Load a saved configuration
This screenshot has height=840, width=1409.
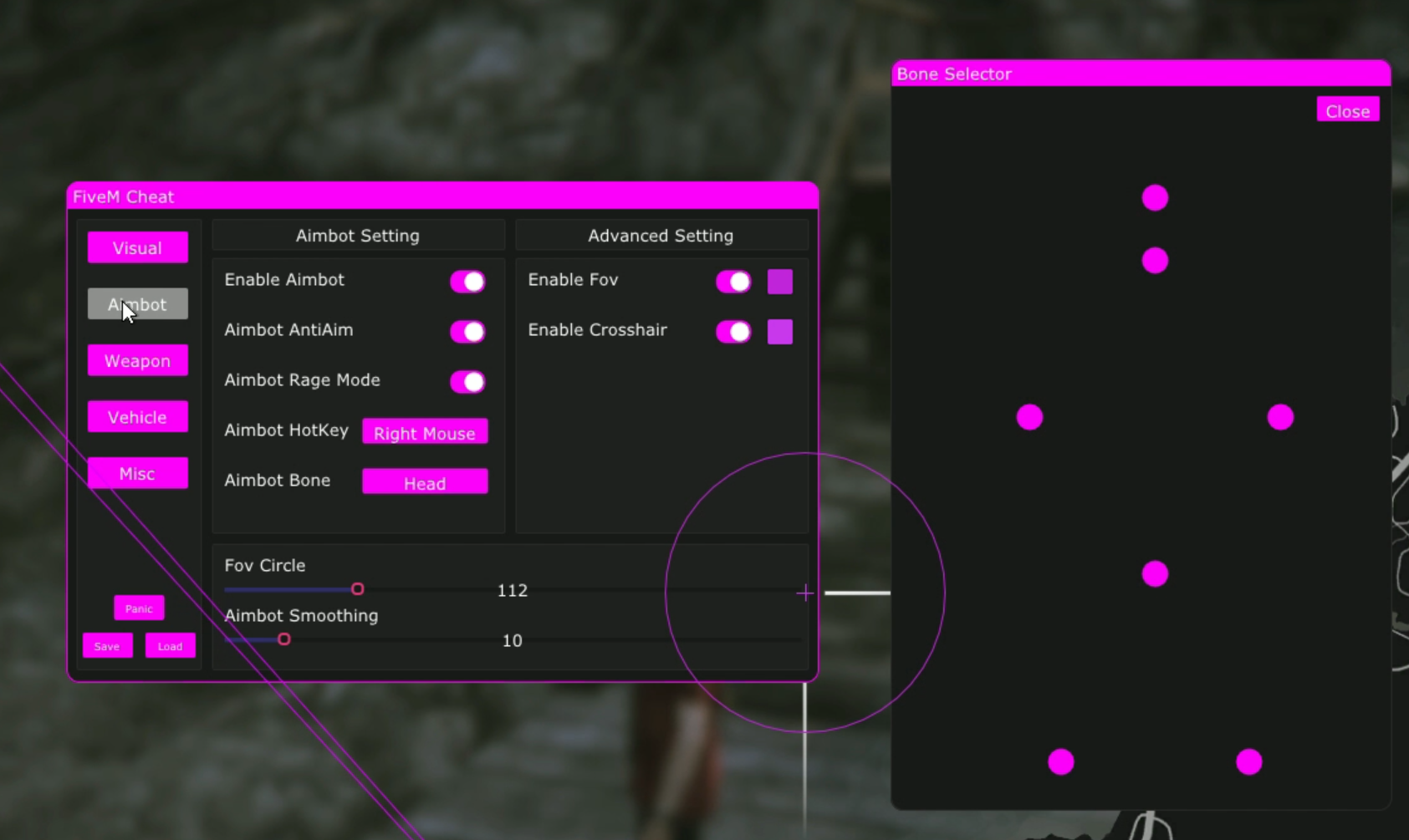tap(170, 645)
